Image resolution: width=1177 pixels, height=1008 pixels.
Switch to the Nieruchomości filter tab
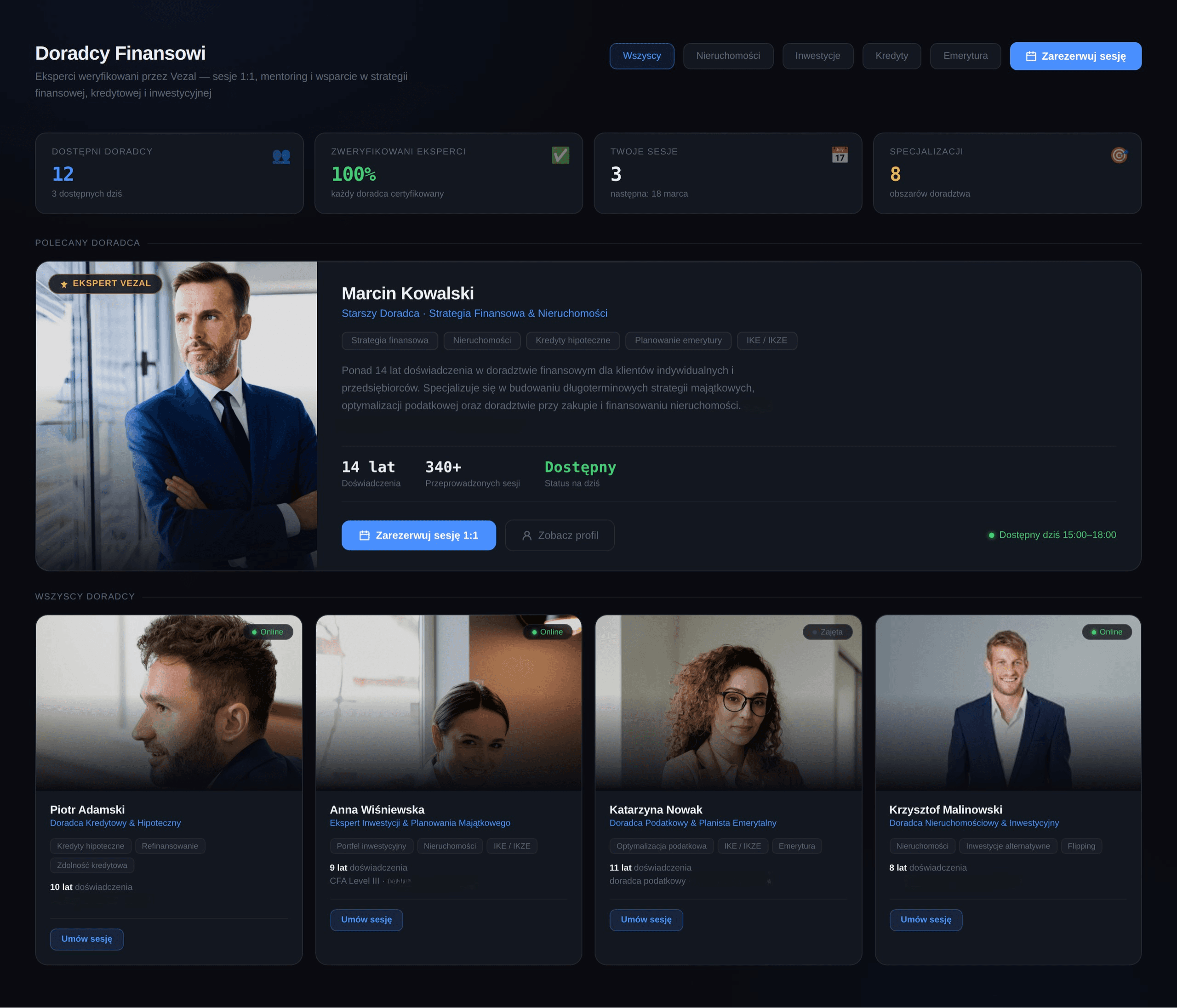pos(728,56)
